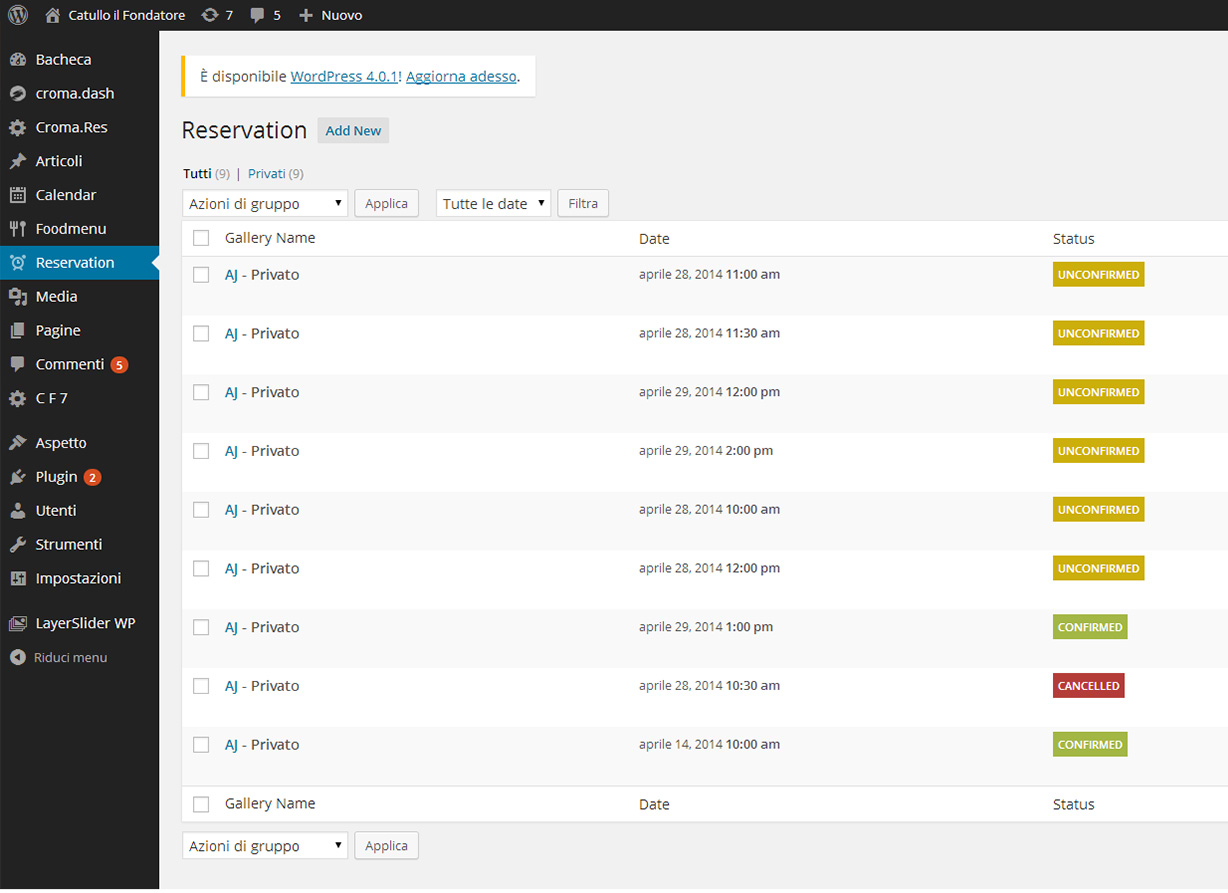
Task: Click the date aprile 28, 2014 12:00 pm
Action: tap(709, 568)
